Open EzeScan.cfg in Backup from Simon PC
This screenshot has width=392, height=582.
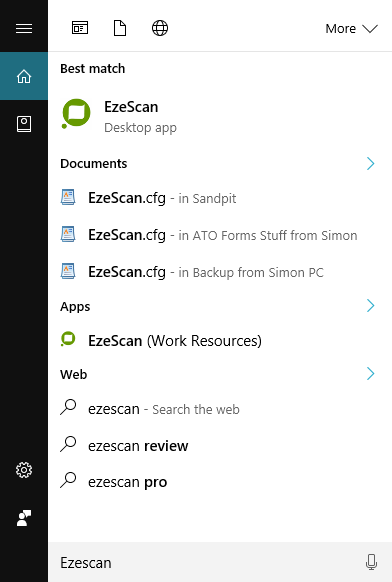tap(220, 272)
